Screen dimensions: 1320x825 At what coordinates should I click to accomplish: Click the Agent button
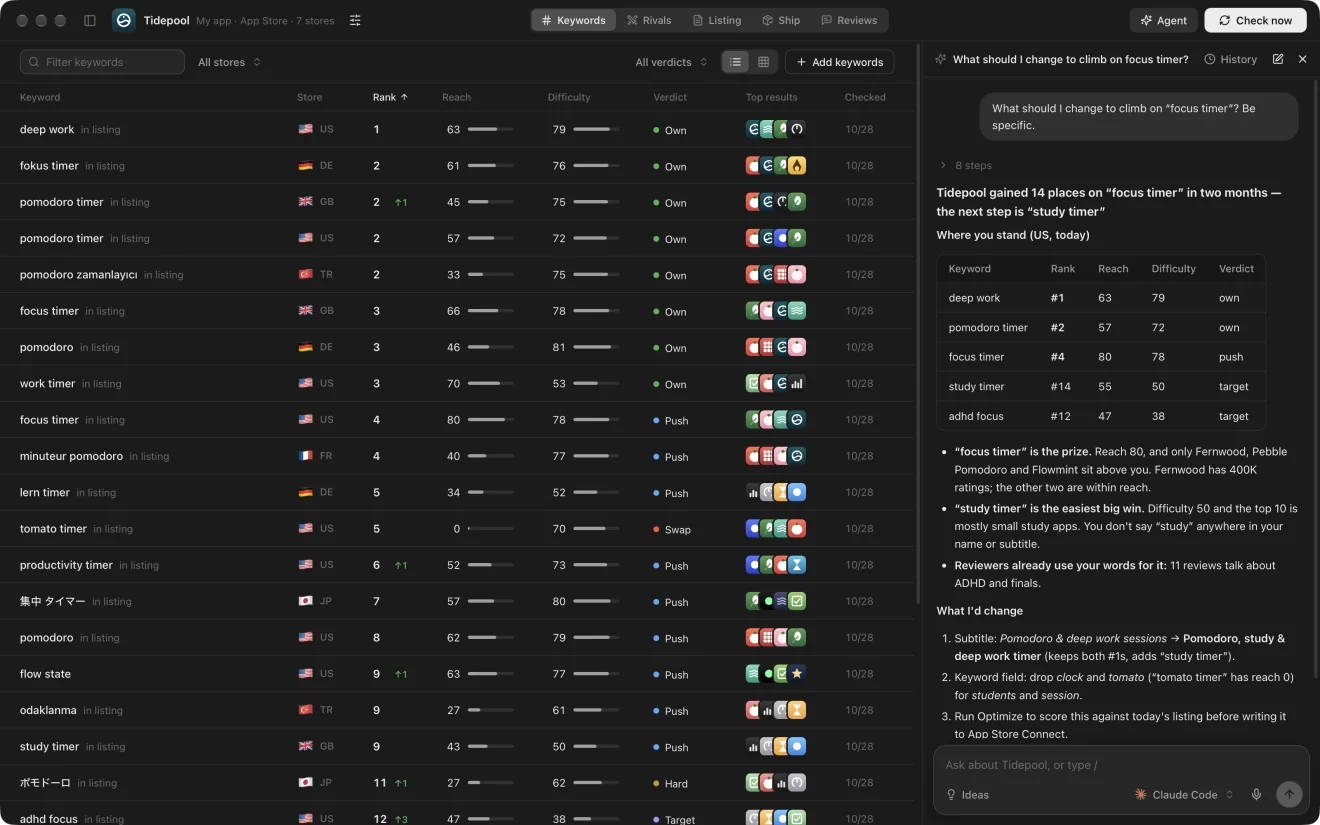[1164, 20]
